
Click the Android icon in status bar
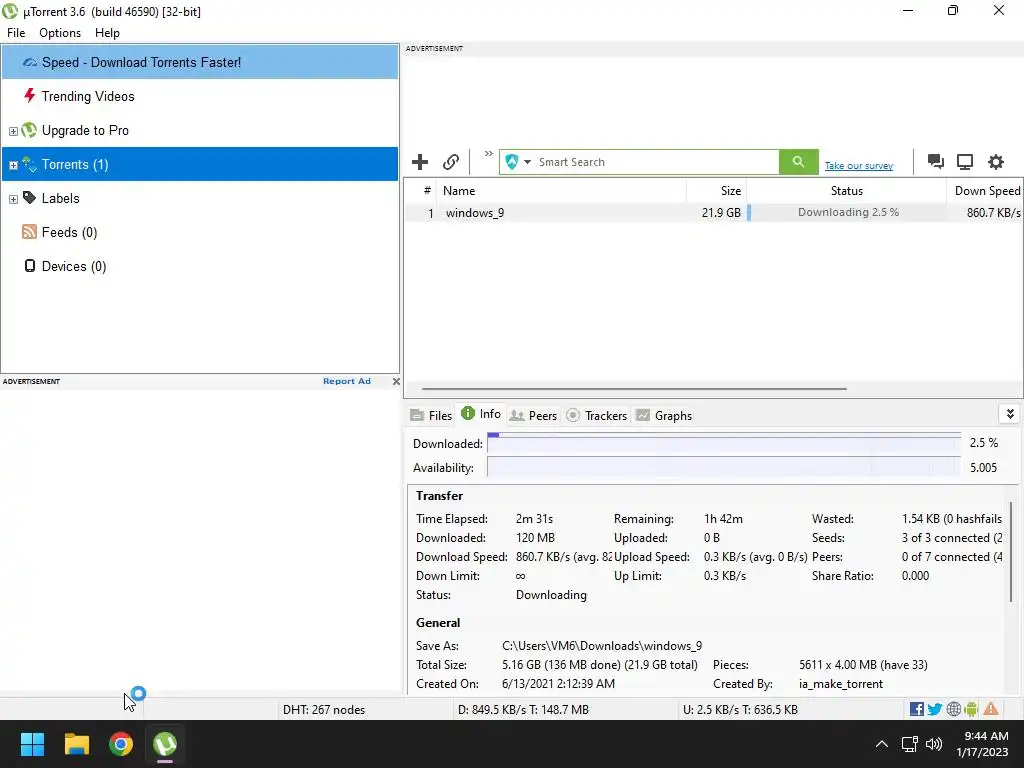pyautogui.click(x=971, y=709)
